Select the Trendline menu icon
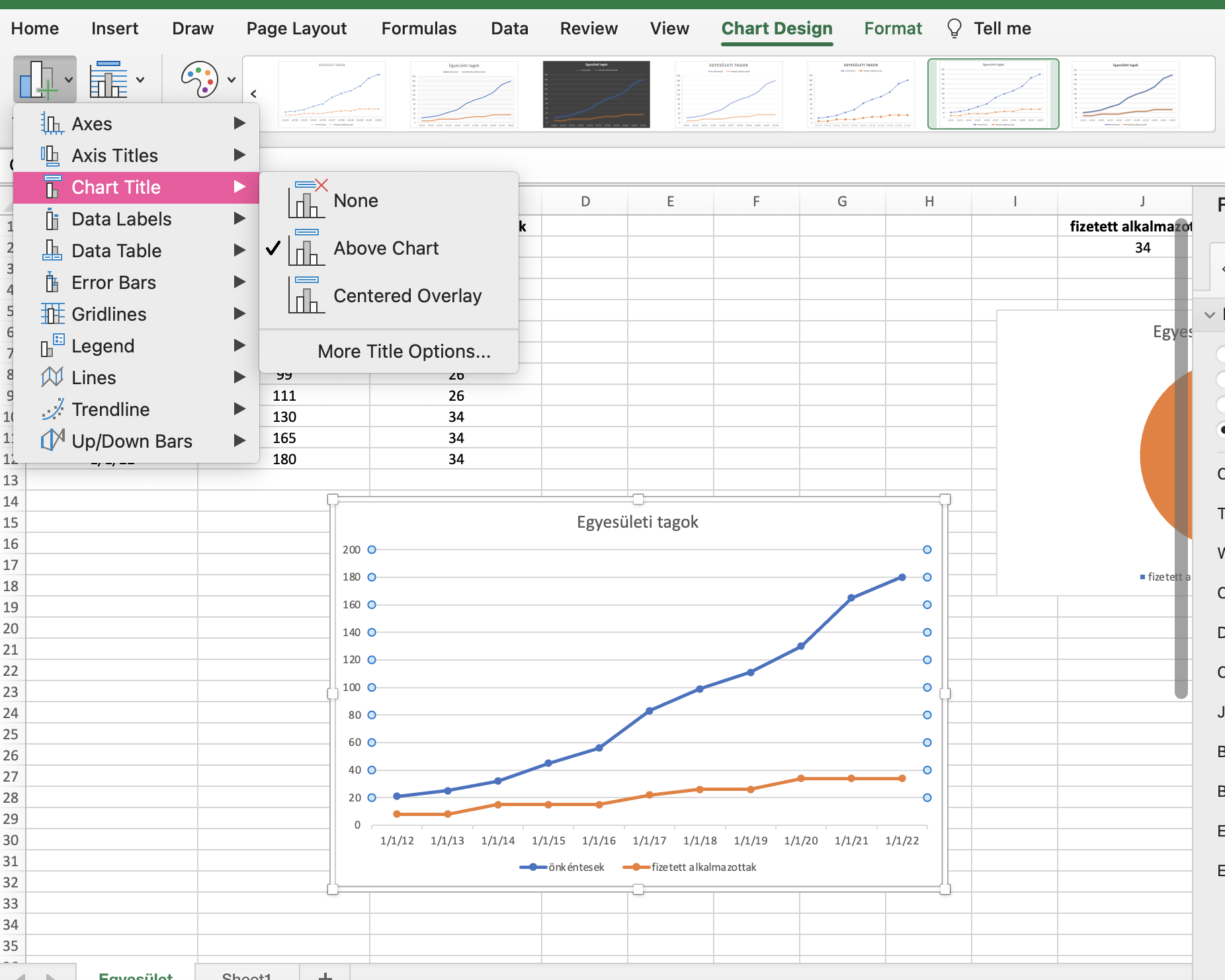1225x980 pixels. pyautogui.click(x=52, y=409)
